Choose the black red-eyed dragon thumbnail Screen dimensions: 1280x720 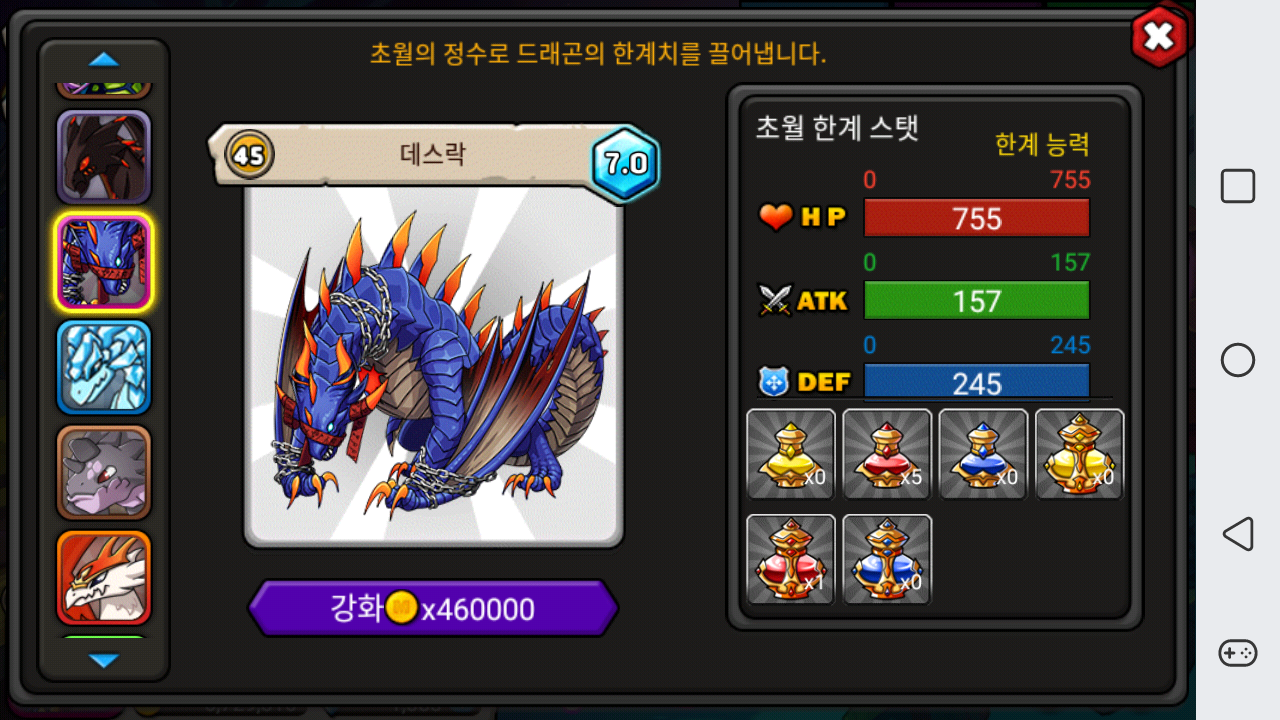104,157
